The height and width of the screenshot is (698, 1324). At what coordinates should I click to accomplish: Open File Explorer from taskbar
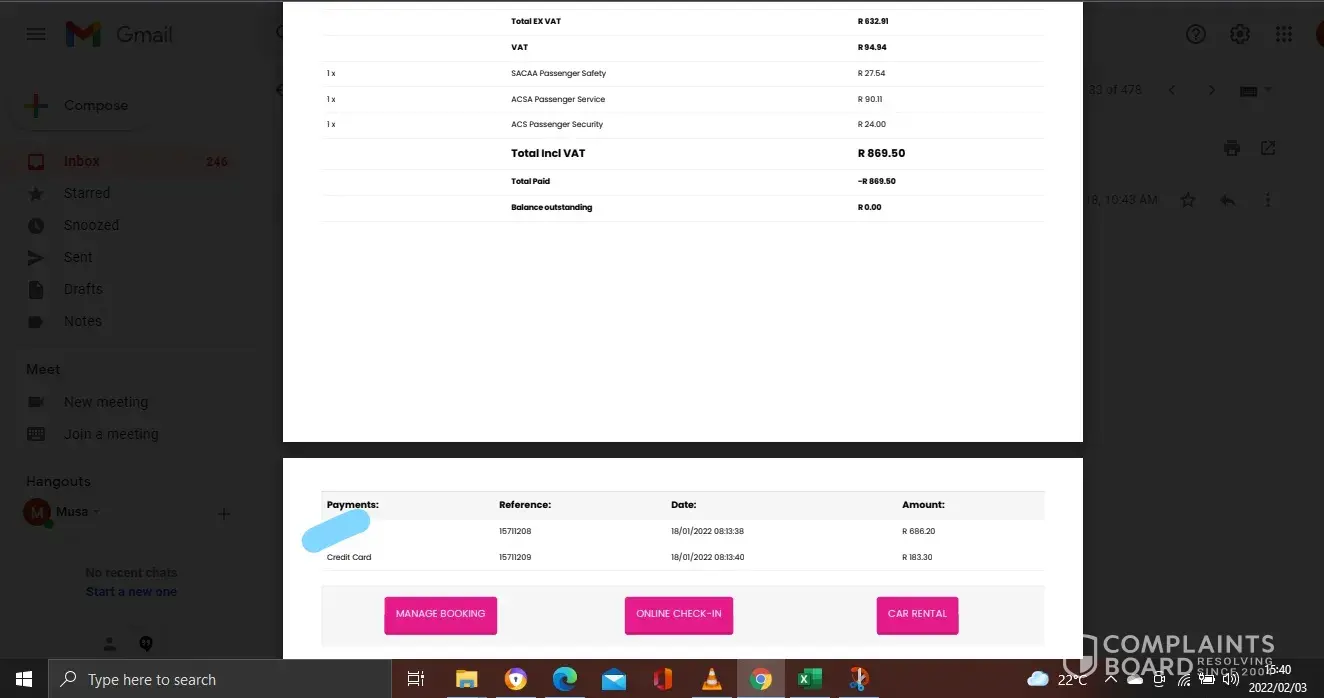(x=466, y=679)
